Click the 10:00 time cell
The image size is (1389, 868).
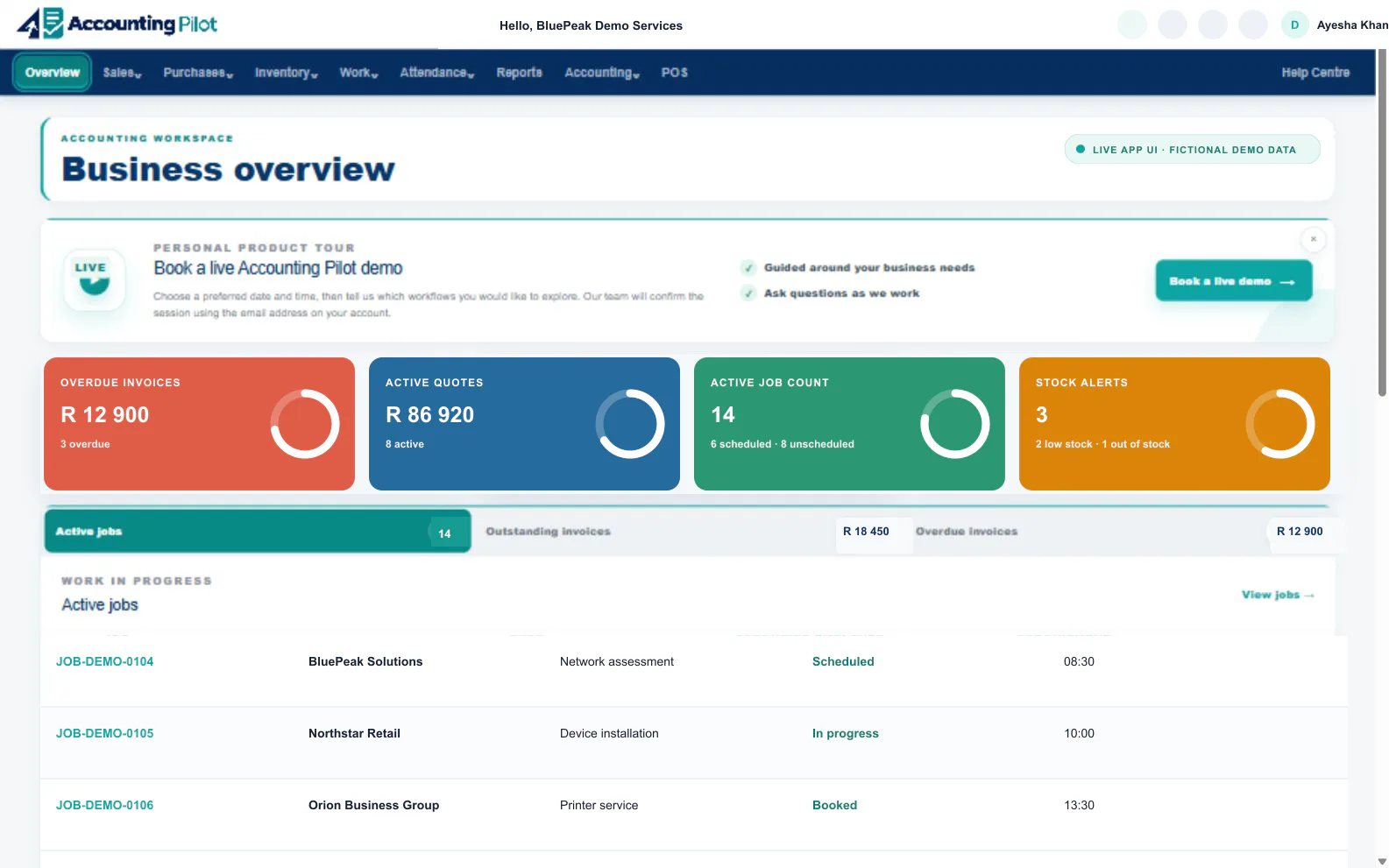[1079, 733]
